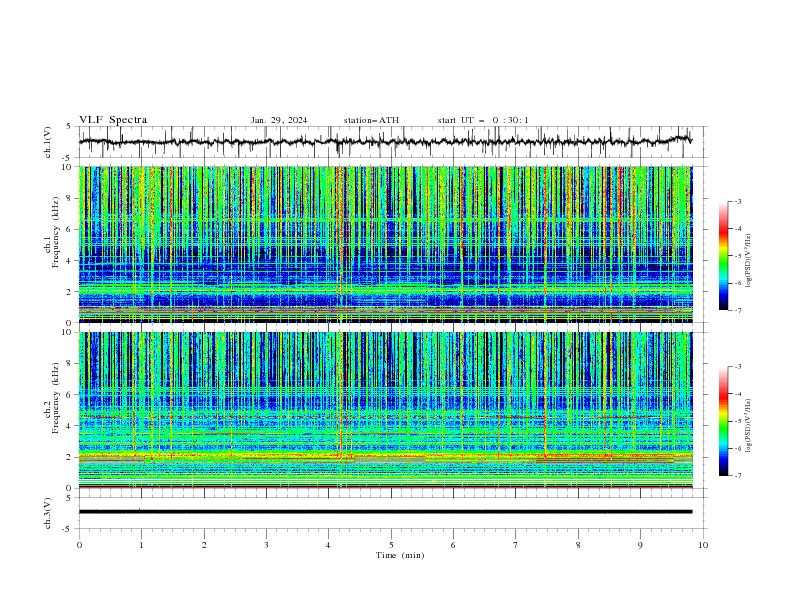Click the 'VLF Spectra' title text

point(113,120)
